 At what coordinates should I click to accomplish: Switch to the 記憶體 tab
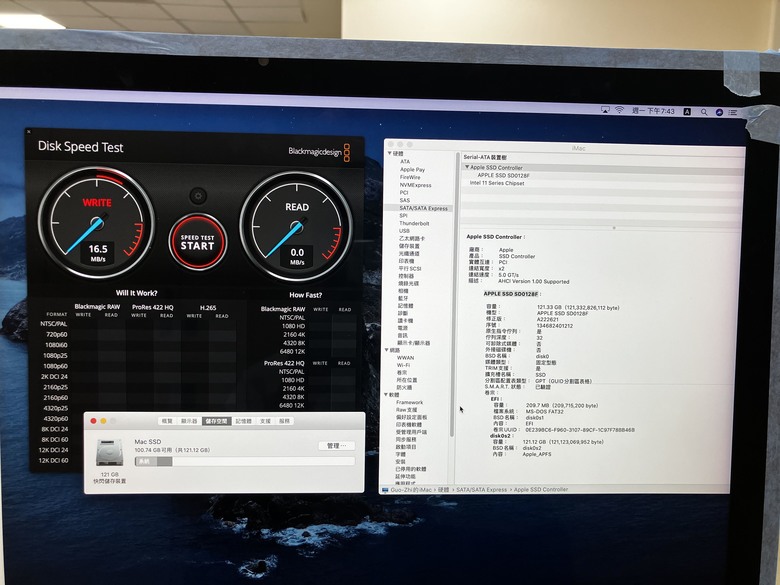click(x=243, y=421)
